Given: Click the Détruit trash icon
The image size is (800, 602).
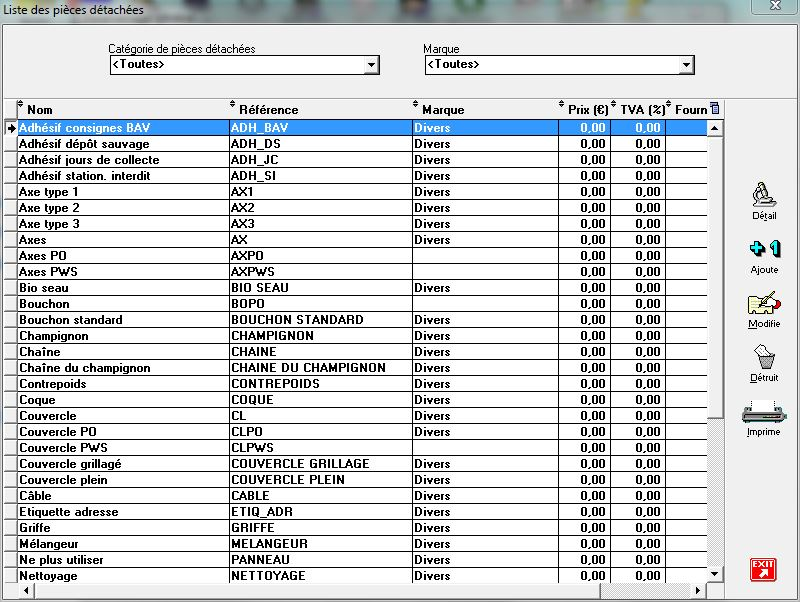Looking at the screenshot, I should (x=764, y=357).
